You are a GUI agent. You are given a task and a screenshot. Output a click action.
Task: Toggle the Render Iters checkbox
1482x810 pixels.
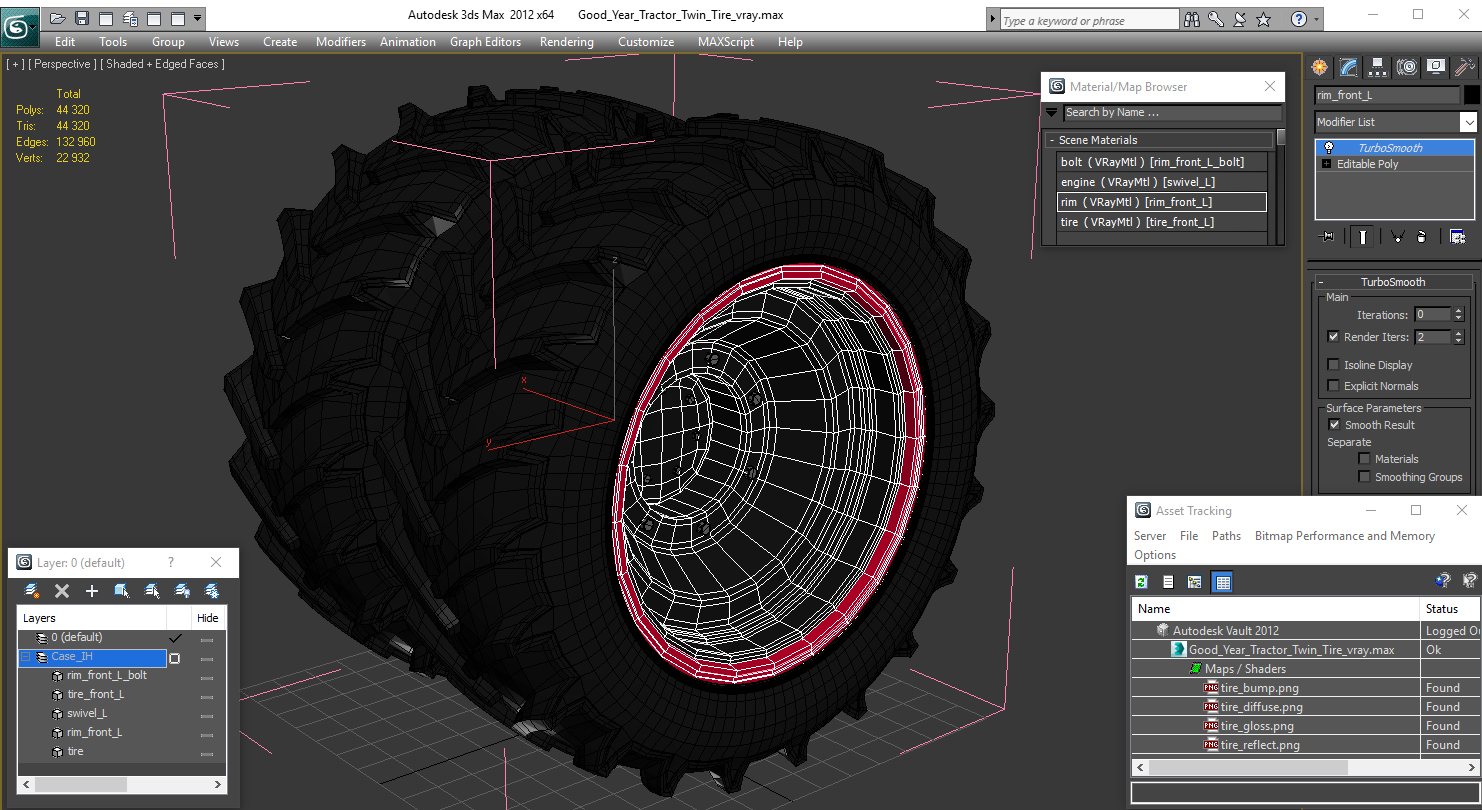(x=1333, y=337)
